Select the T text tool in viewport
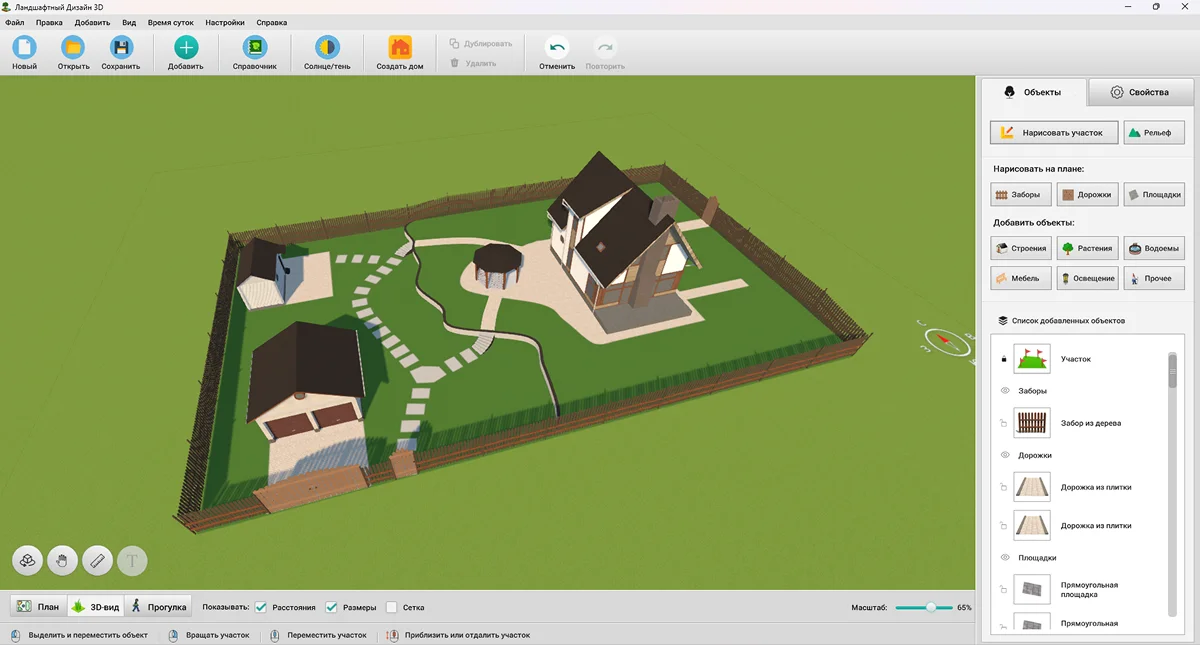The image size is (1200, 645). (x=132, y=560)
